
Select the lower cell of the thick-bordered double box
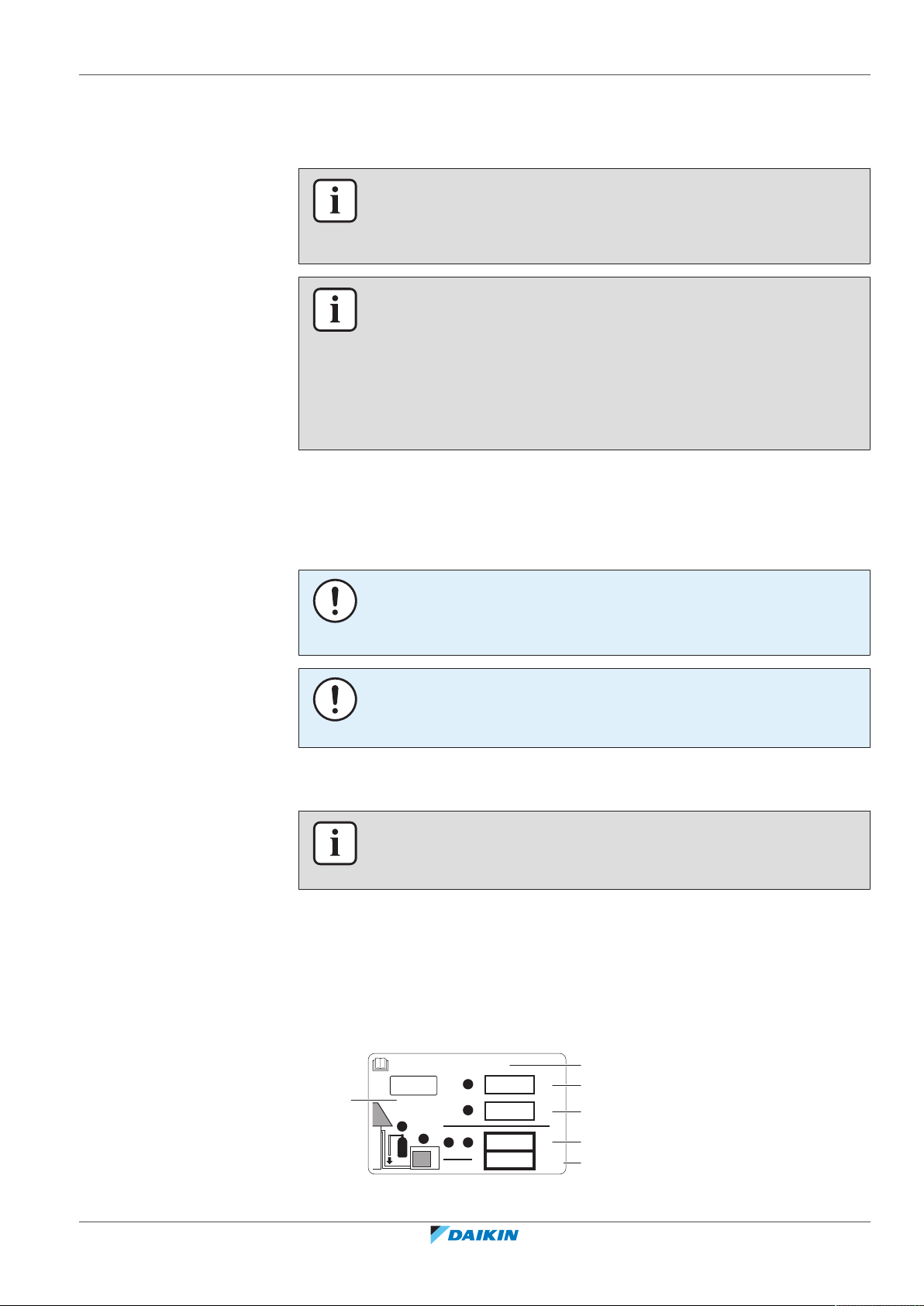(x=509, y=1160)
